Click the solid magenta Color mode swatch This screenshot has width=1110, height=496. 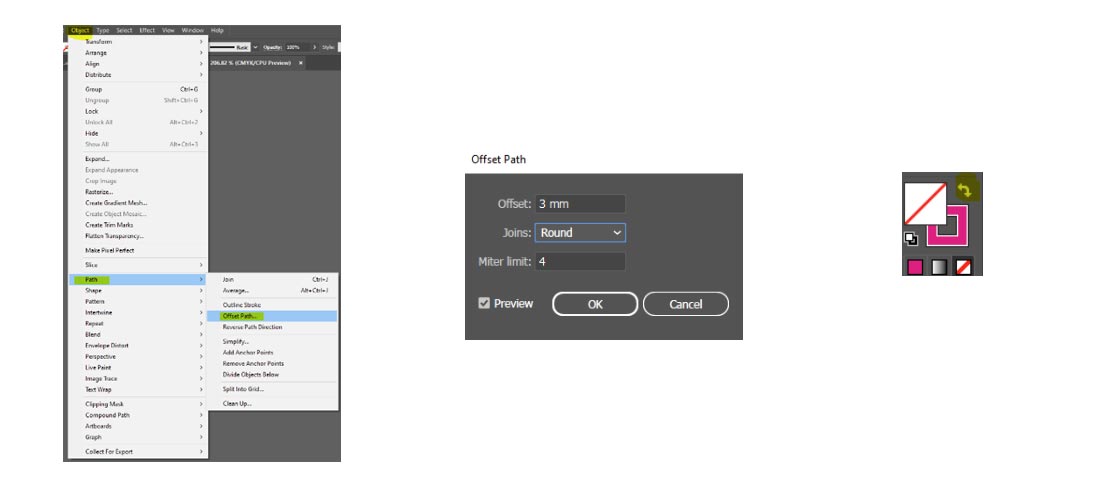[914, 267]
